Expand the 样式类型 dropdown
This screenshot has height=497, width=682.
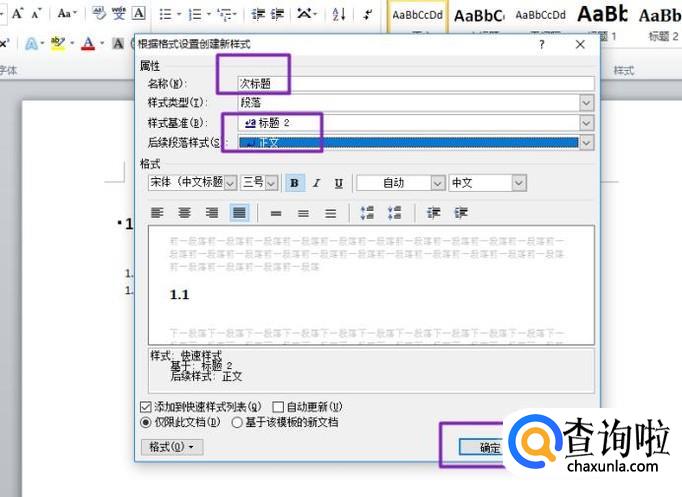[586, 103]
